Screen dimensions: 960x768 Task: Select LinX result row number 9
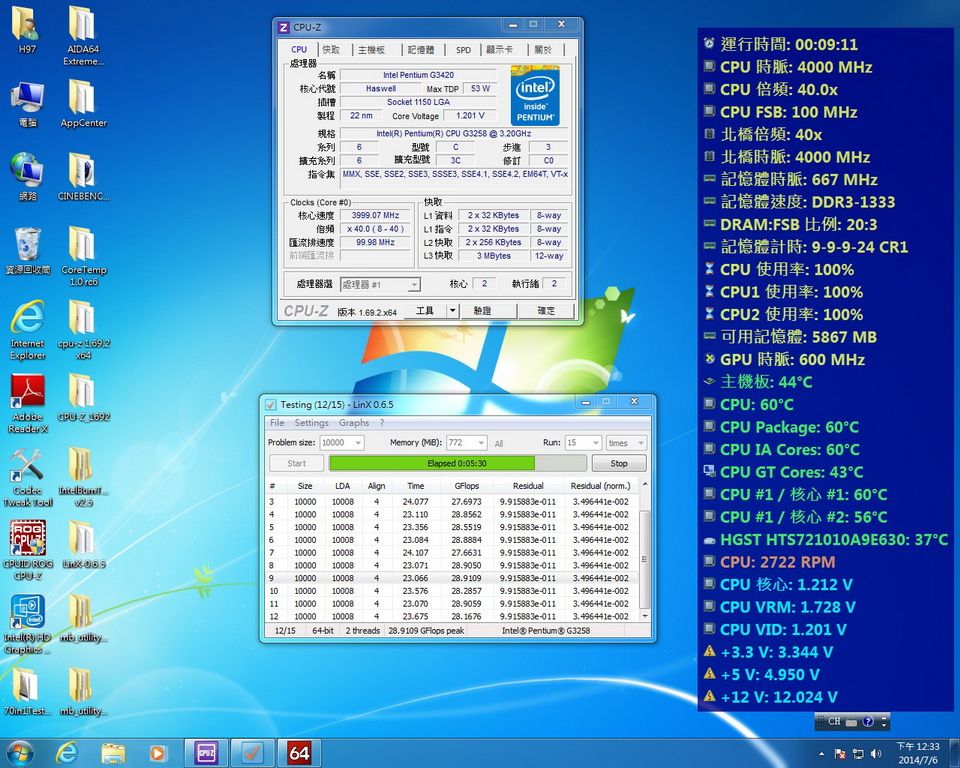click(x=453, y=578)
